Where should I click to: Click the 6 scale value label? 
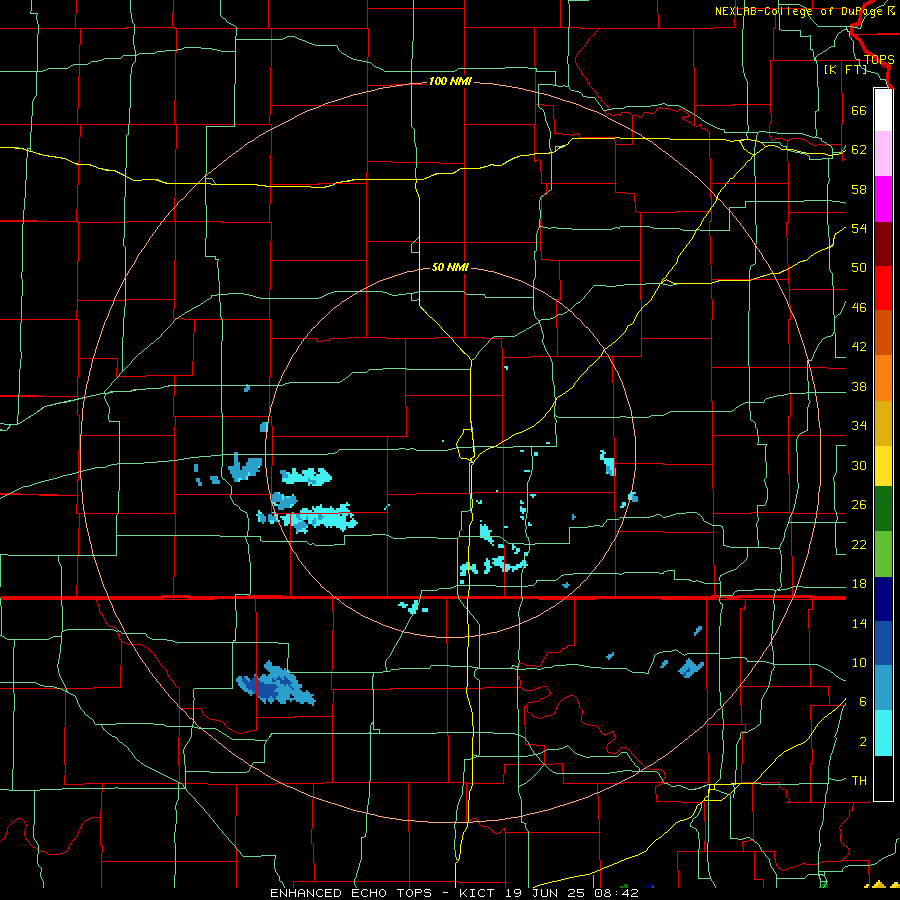pos(862,702)
